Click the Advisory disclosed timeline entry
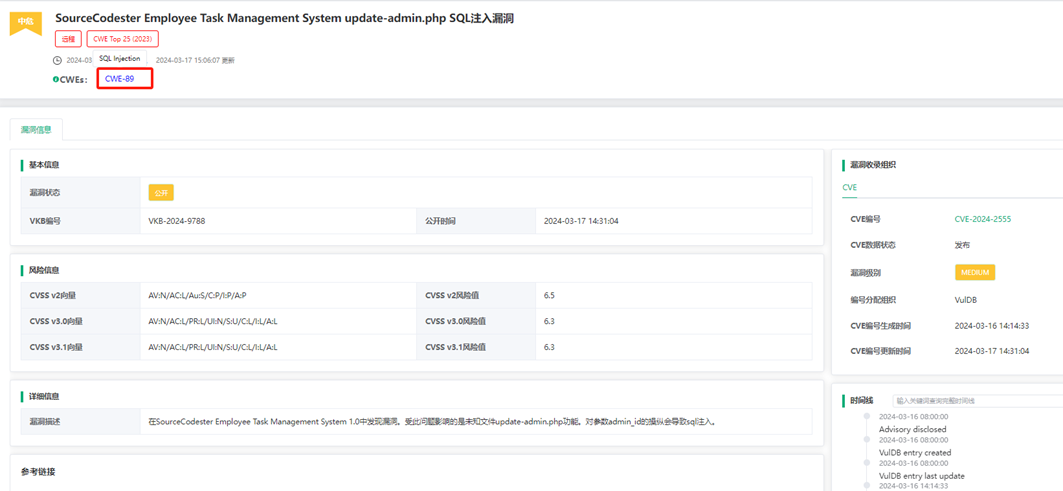1063x491 pixels. point(912,429)
